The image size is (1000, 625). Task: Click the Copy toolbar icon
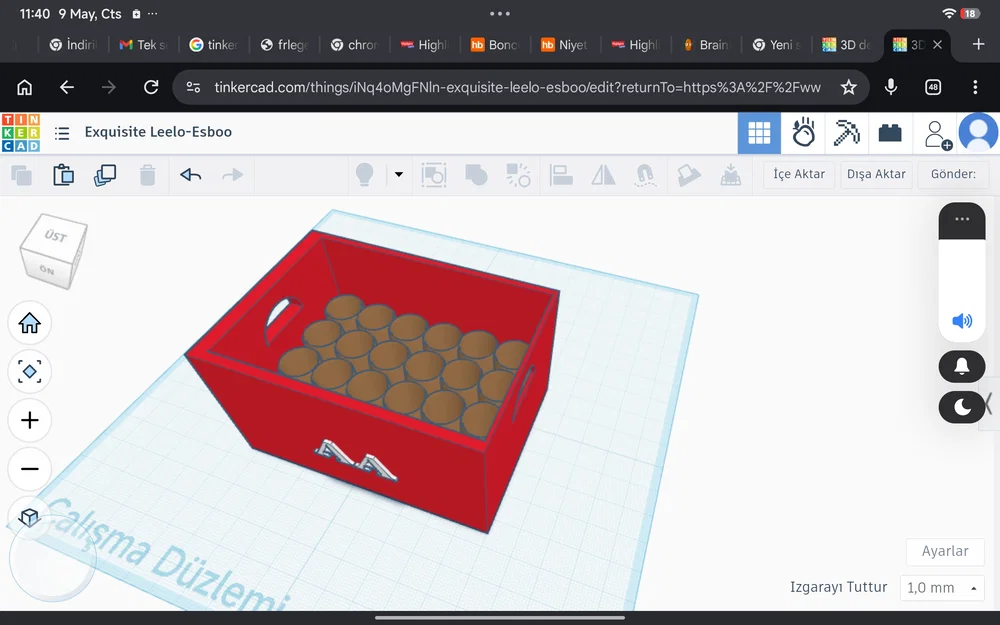point(22,175)
